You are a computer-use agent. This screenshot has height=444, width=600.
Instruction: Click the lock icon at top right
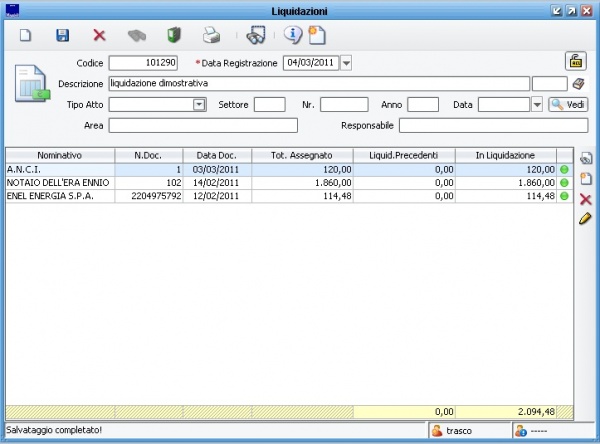click(x=575, y=61)
